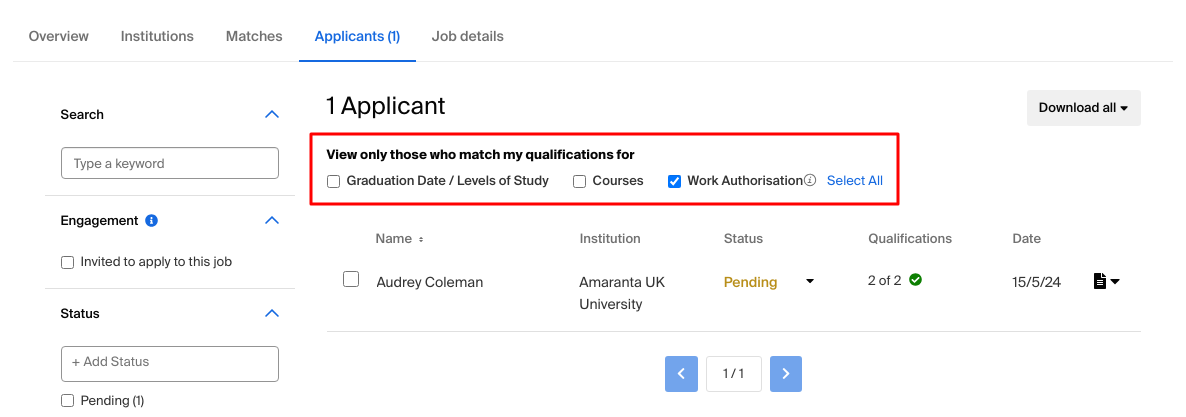Open the Job details tab

point(467,36)
